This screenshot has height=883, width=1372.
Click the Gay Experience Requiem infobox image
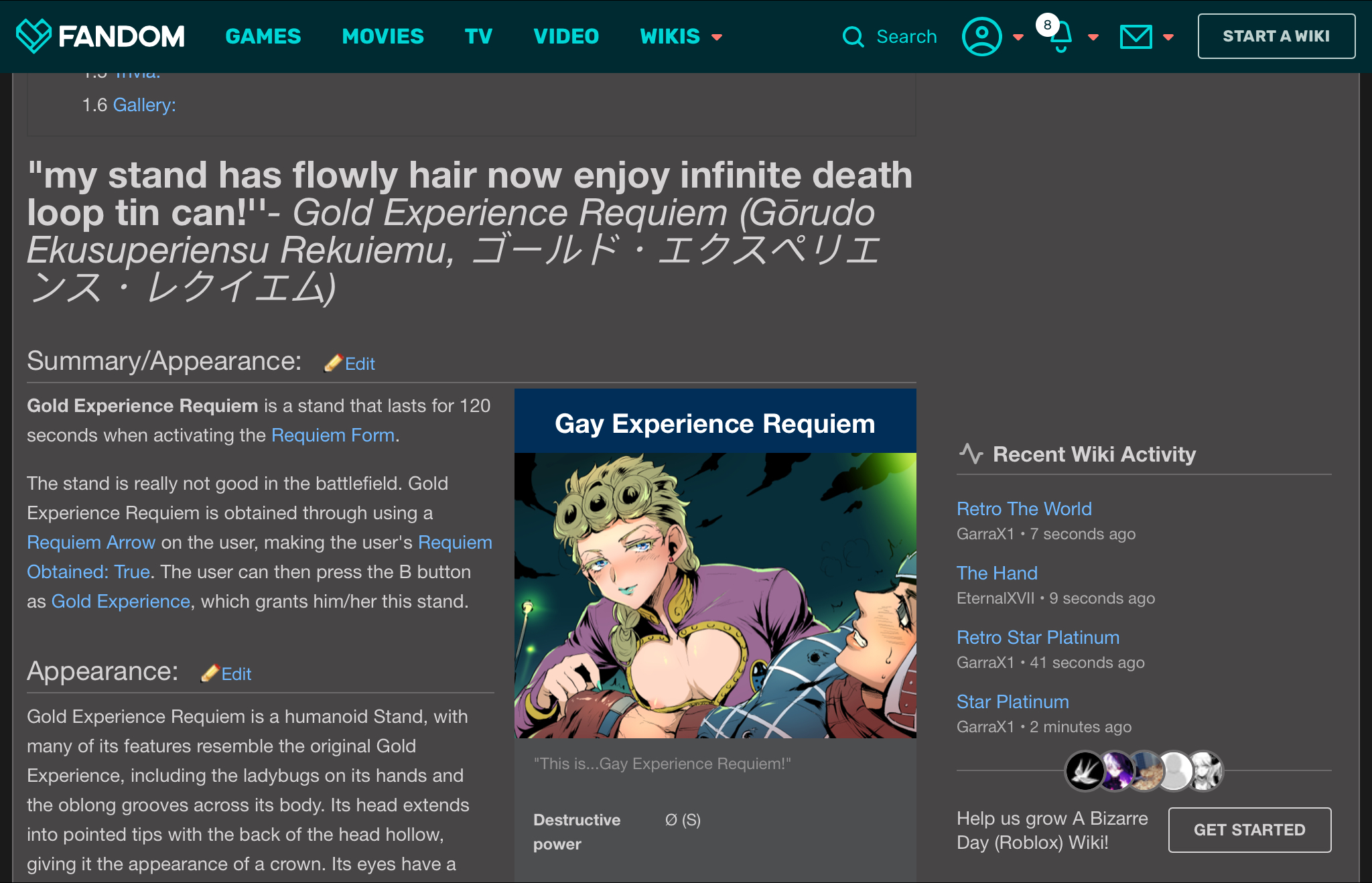pyautogui.click(x=715, y=595)
